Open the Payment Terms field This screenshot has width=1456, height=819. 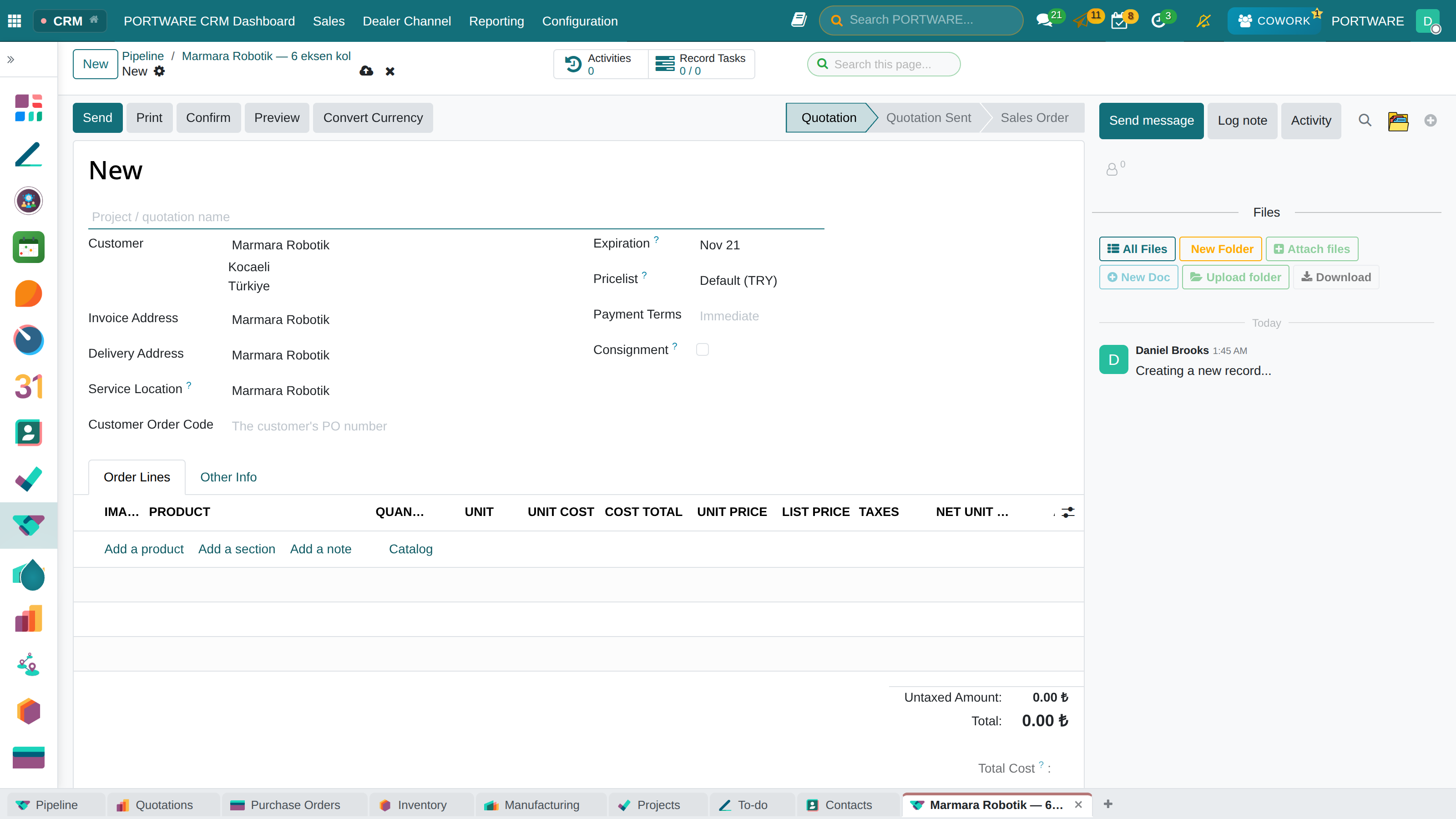761,317
